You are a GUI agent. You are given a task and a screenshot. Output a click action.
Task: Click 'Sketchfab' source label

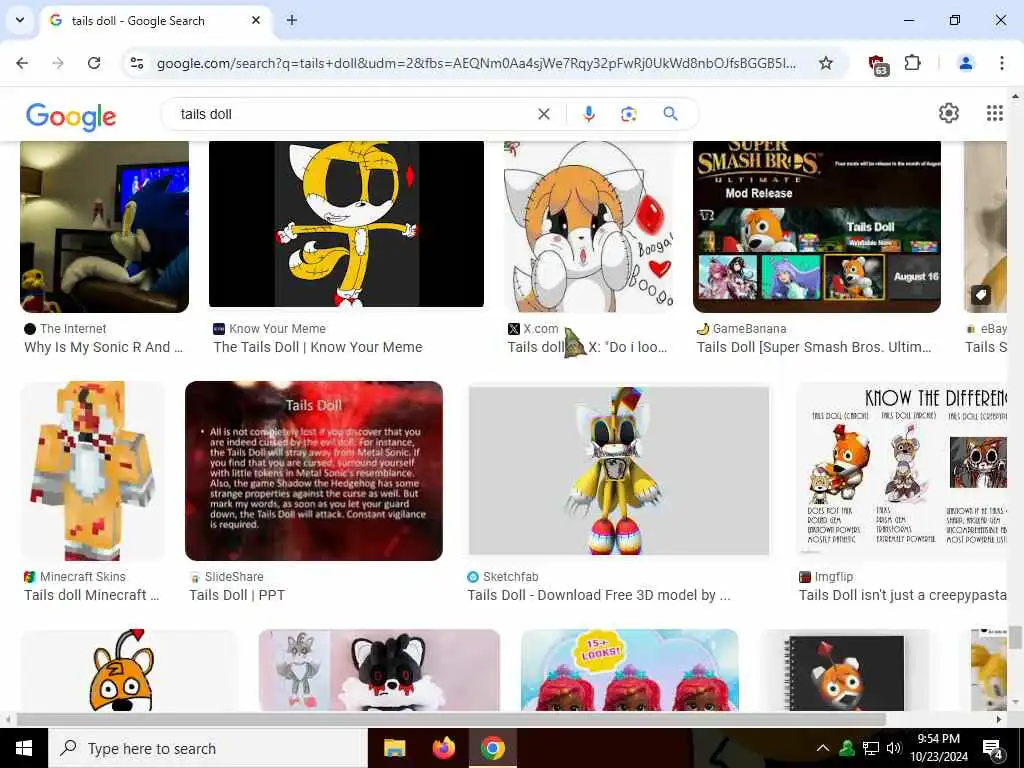(511, 577)
